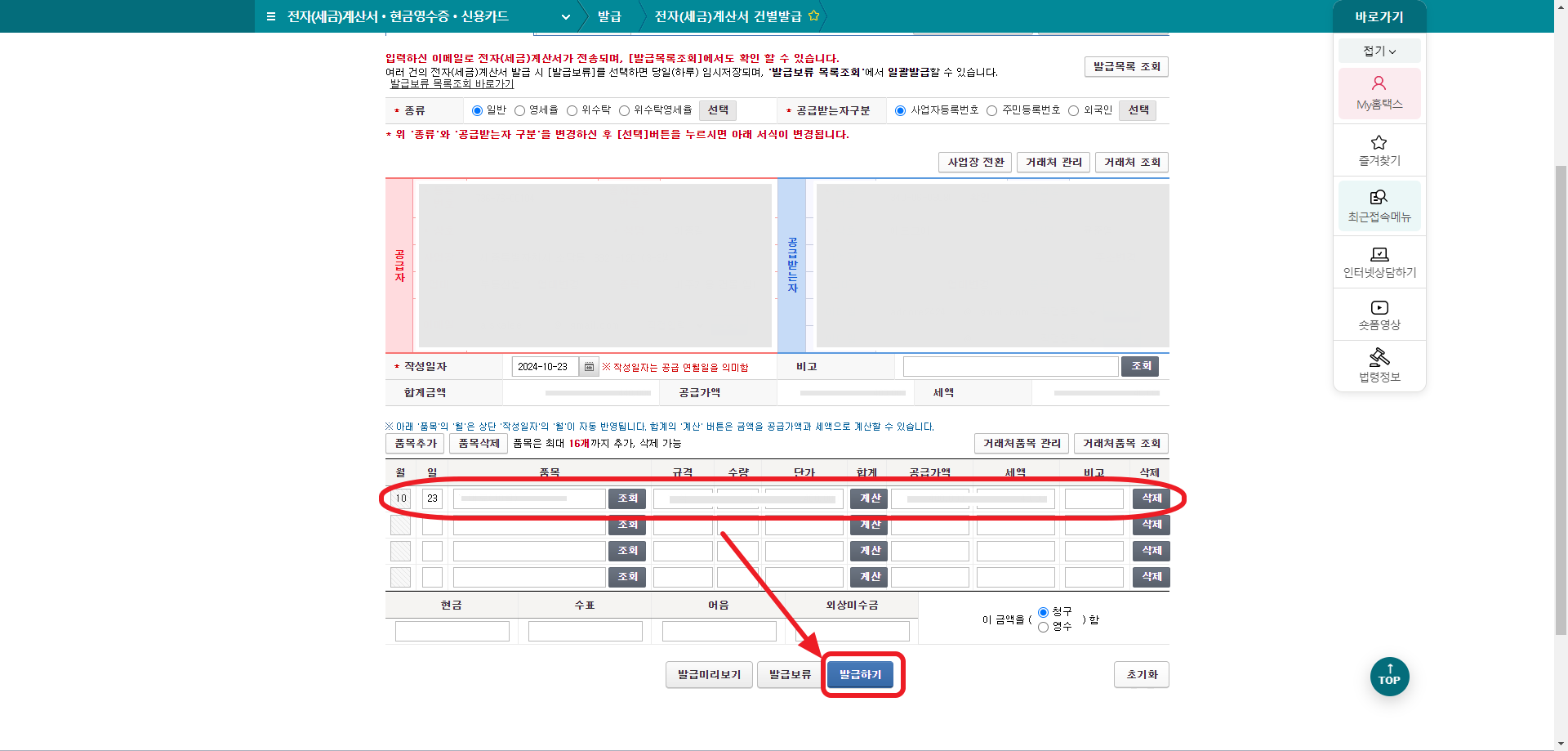Open 법령정보 gavel shortcut
1568x751 pixels.
coord(1379,365)
